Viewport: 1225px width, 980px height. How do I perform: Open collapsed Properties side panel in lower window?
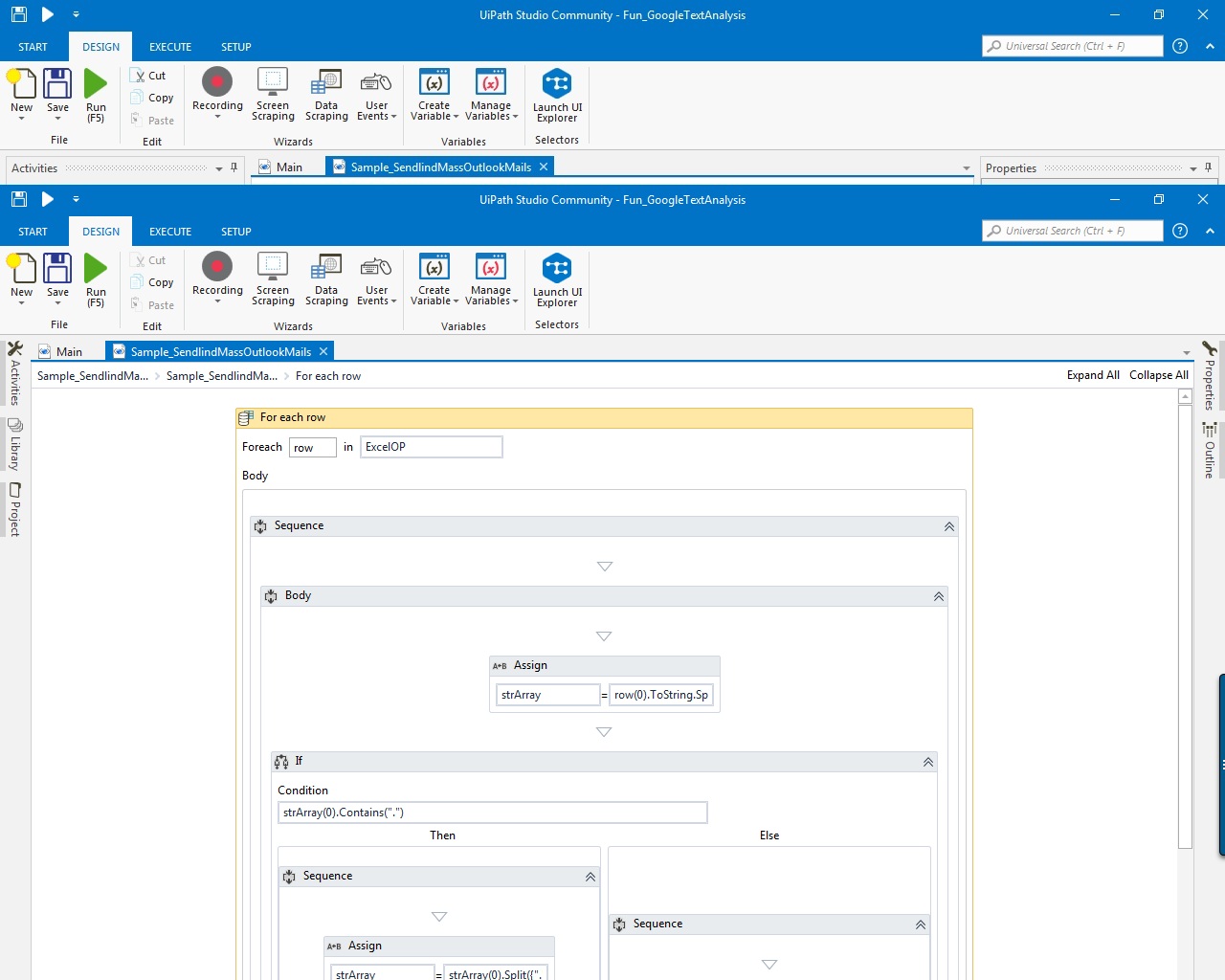pos(1210,376)
